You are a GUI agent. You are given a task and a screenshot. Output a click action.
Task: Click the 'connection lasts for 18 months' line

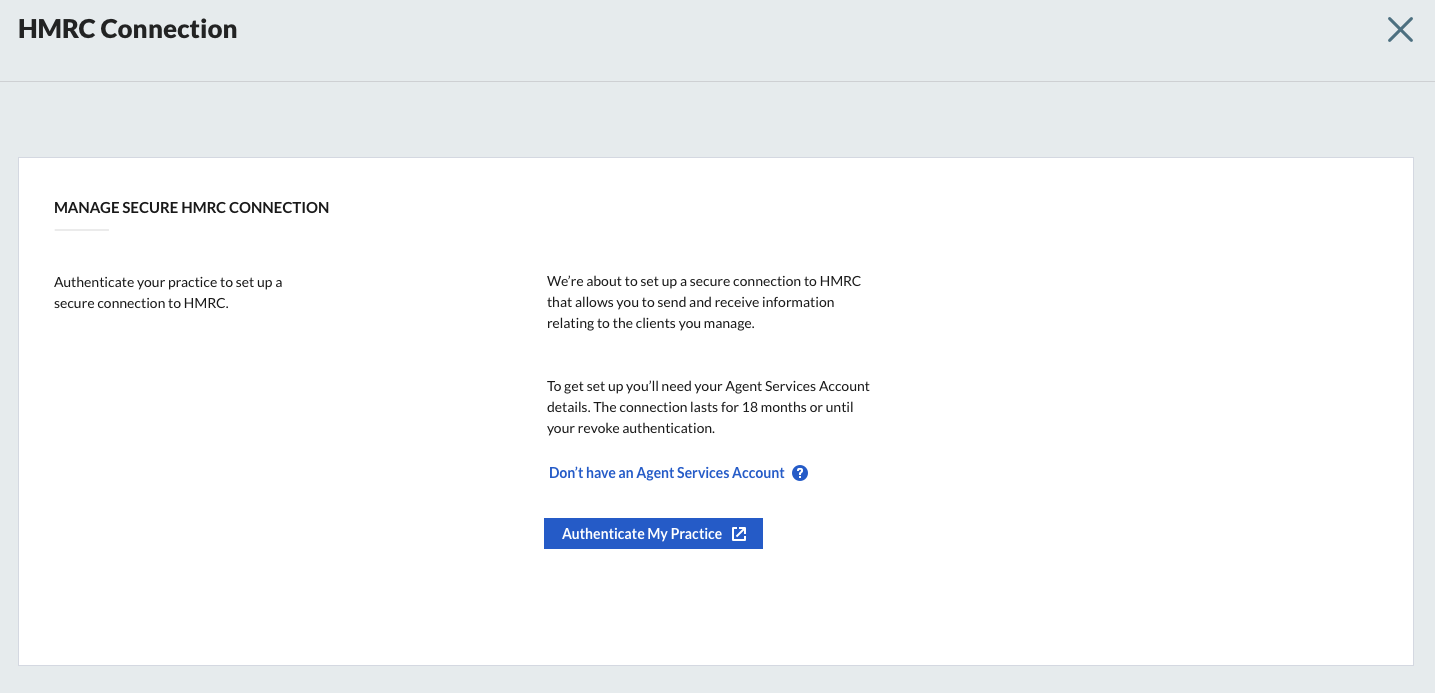[x=700, y=407]
